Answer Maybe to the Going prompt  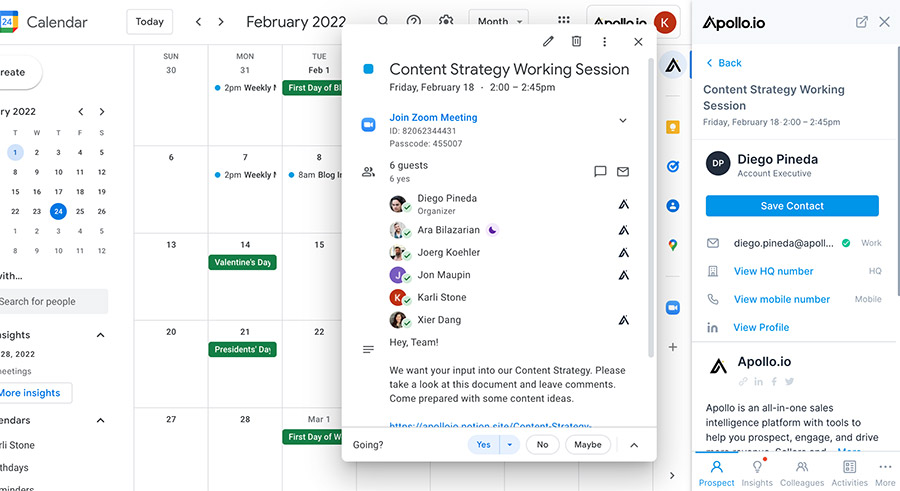click(588, 445)
